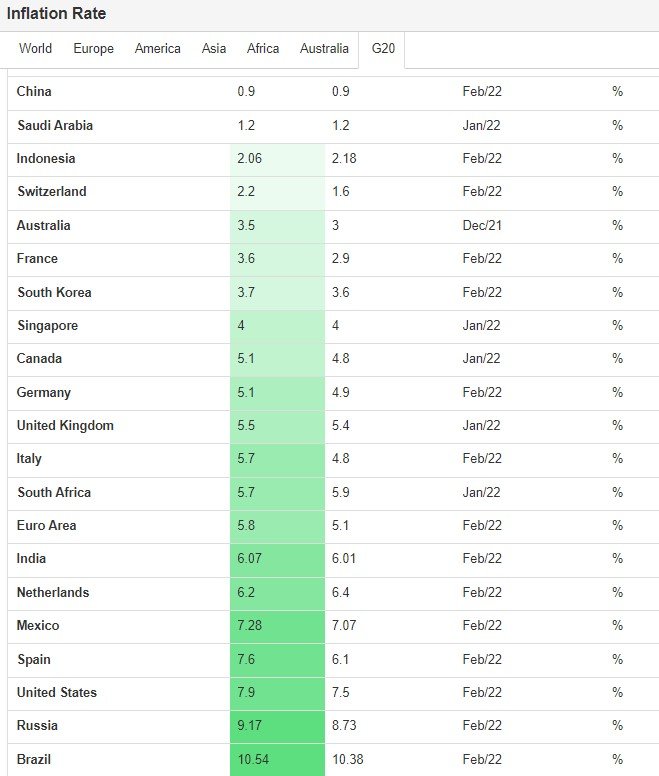Click the active G20 tab
This screenshot has height=776, width=659.
[x=381, y=49]
